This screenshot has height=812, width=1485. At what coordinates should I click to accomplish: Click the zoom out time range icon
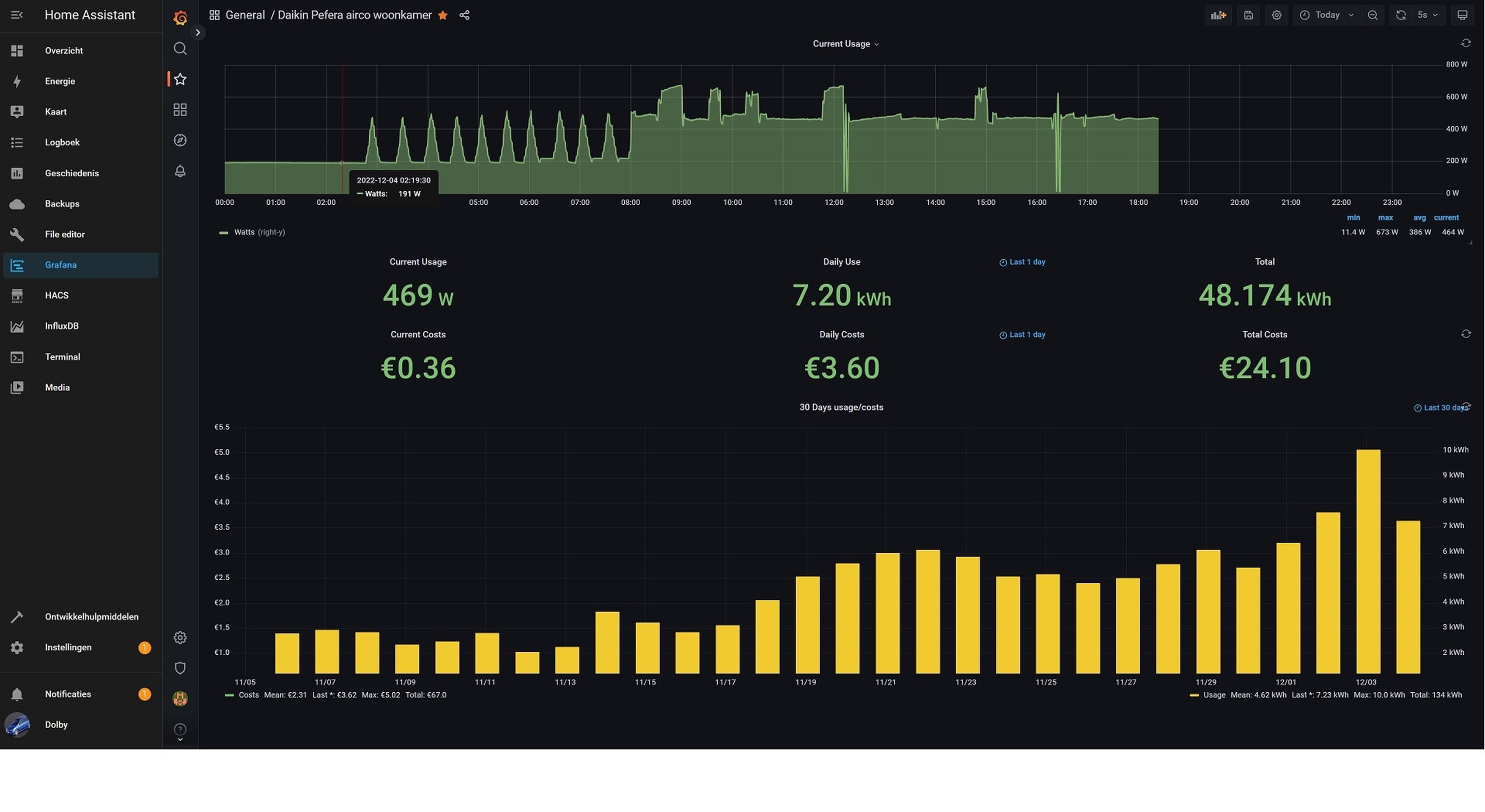pos(1372,15)
